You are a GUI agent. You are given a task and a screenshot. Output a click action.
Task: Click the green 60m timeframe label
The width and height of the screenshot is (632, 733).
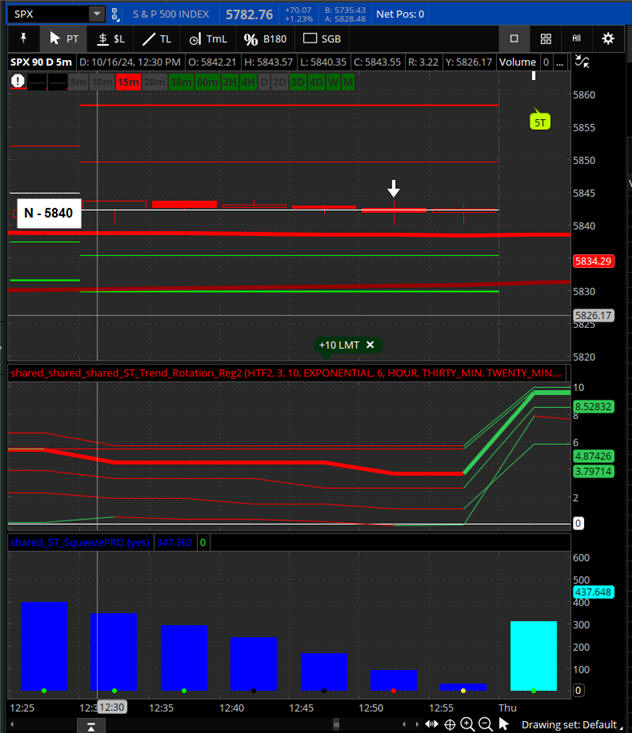pos(208,82)
